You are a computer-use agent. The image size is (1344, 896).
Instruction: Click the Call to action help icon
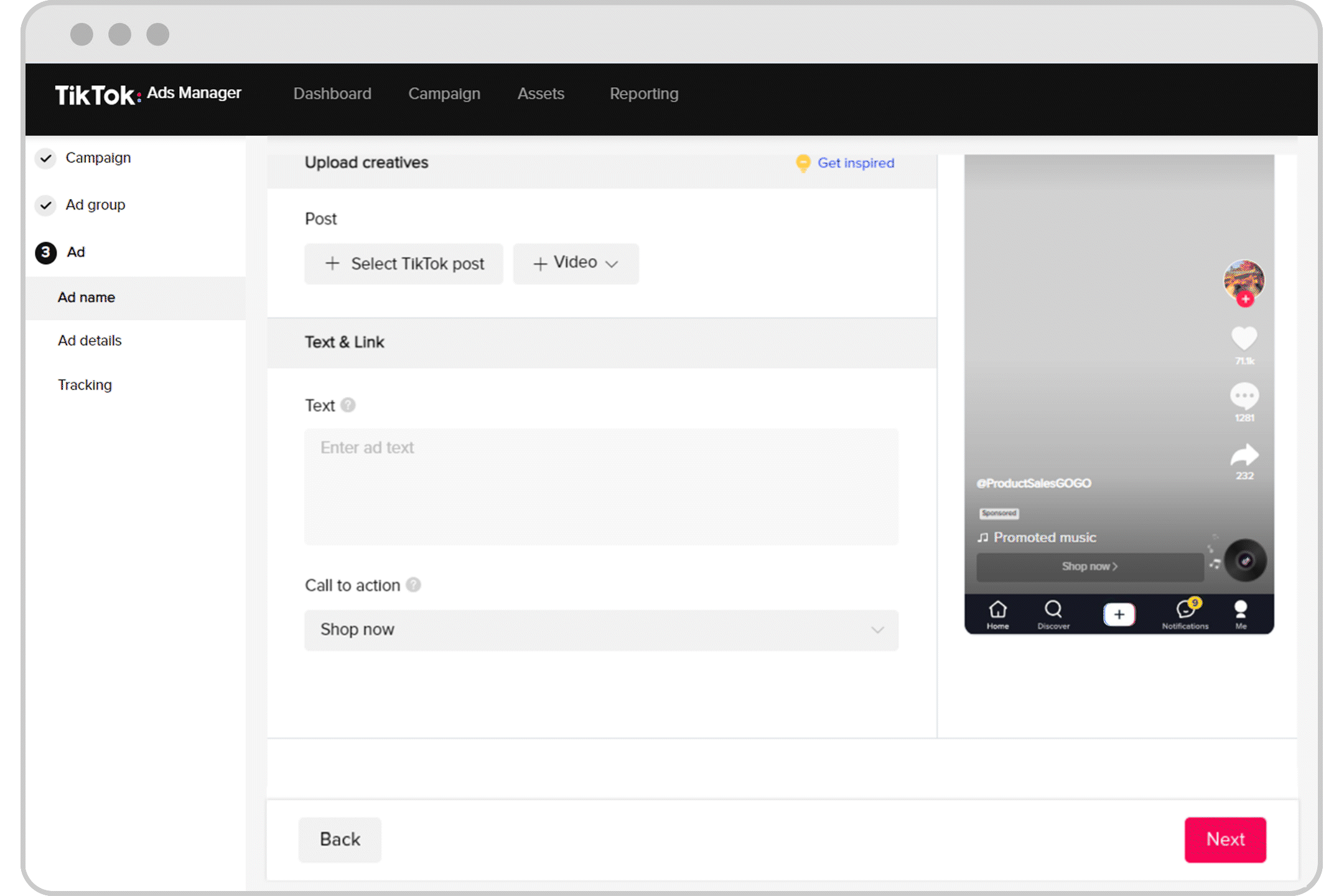pyautogui.click(x=414, y=585)
